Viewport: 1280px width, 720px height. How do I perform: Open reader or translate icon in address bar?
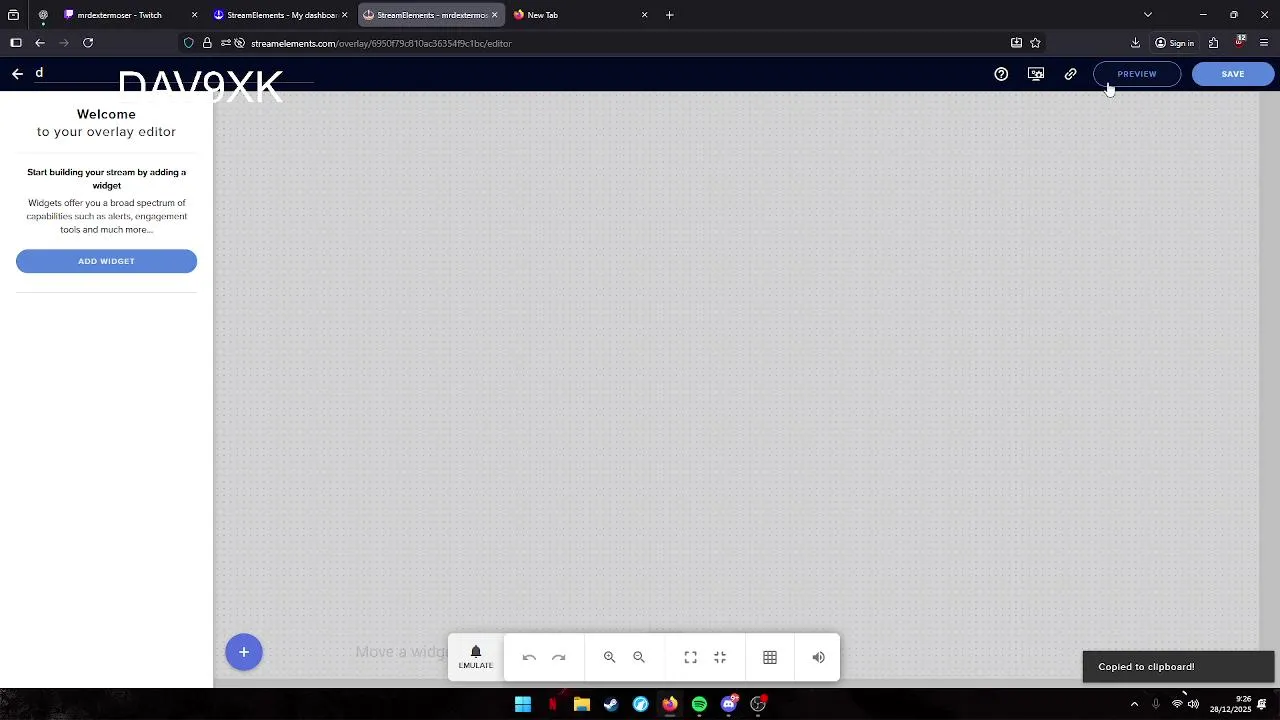(1016, 43)
